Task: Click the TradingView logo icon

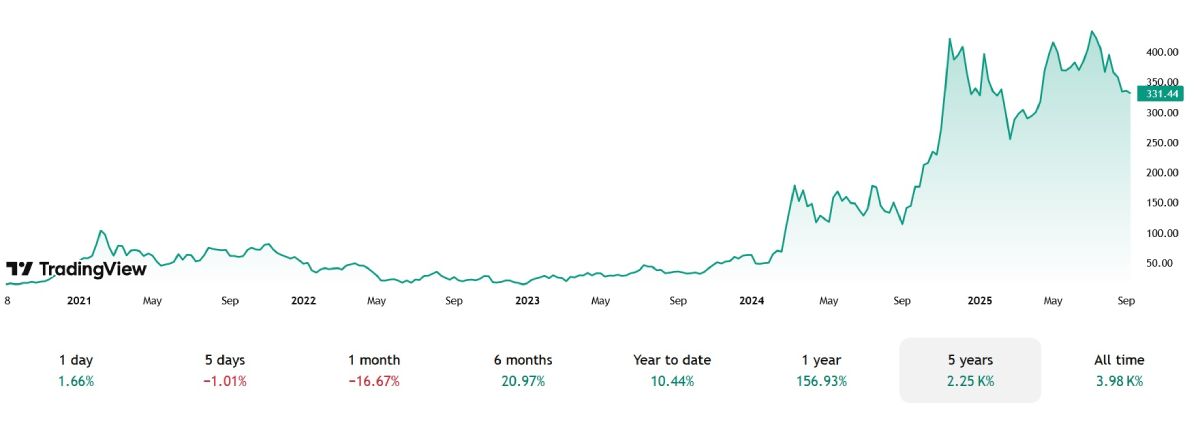Action: (x=20, y=269)
